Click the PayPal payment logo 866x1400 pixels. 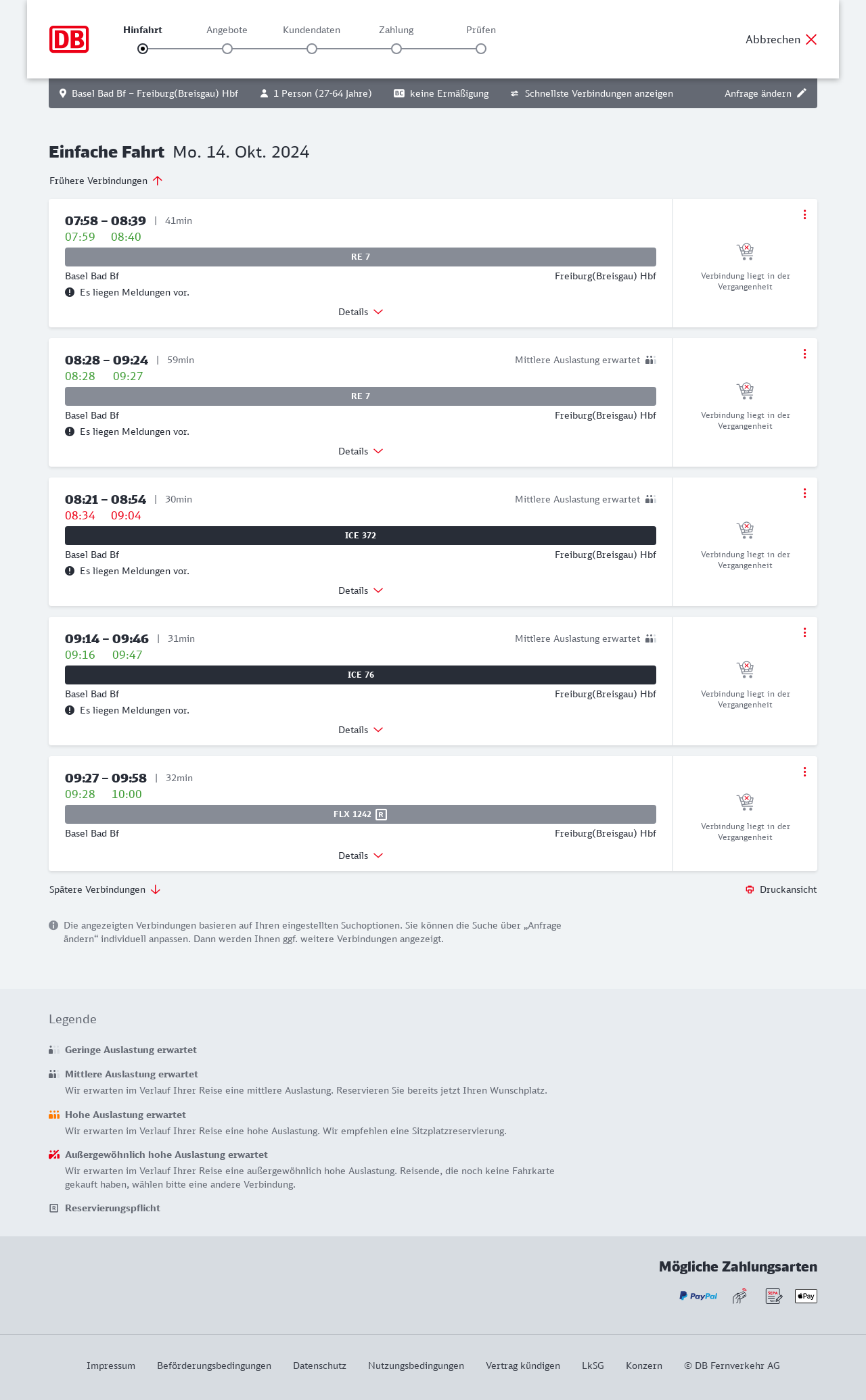[x=698, y=1296]
